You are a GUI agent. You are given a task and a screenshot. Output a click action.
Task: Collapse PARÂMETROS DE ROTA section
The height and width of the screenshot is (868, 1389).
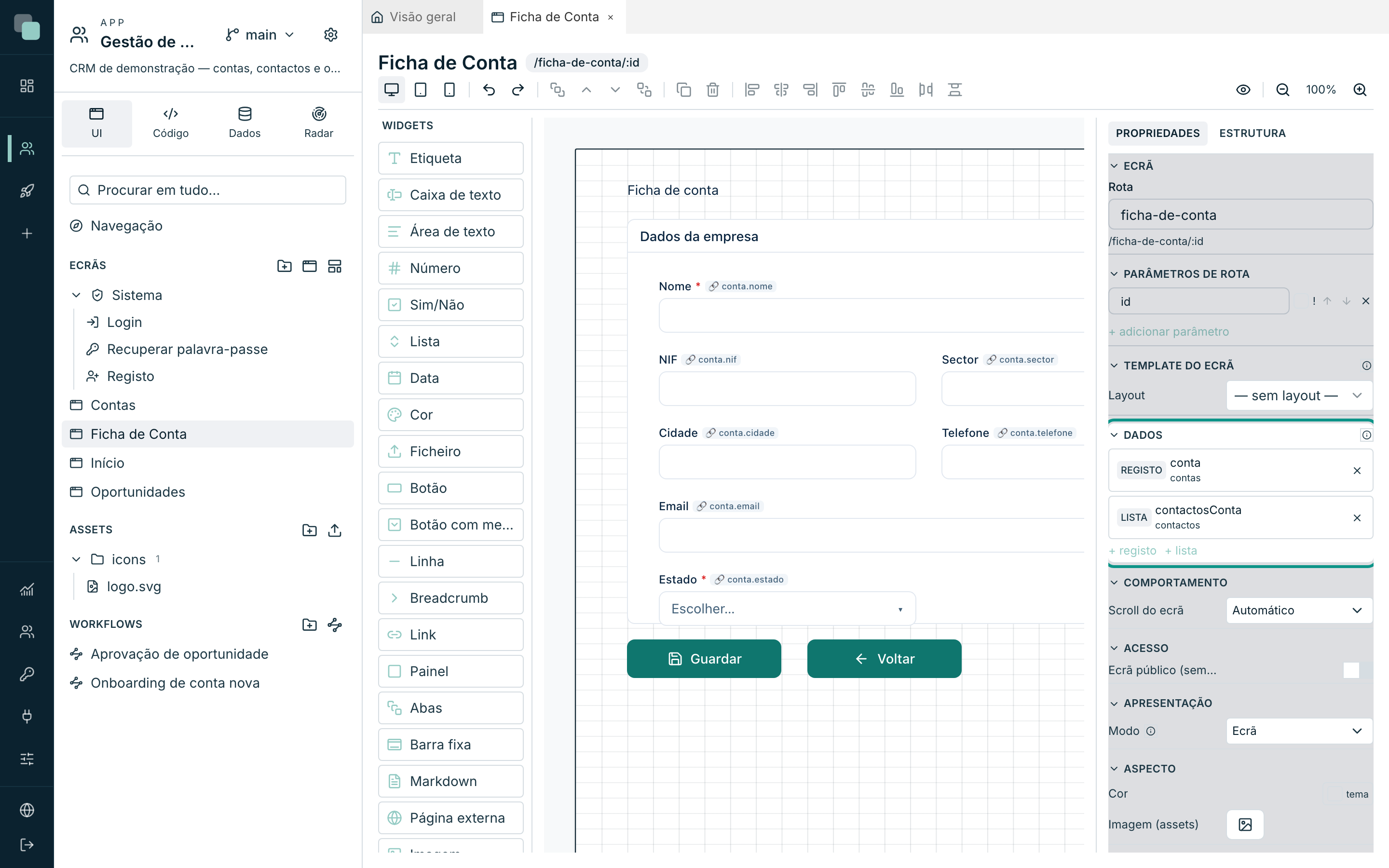tap(1114, 274)
